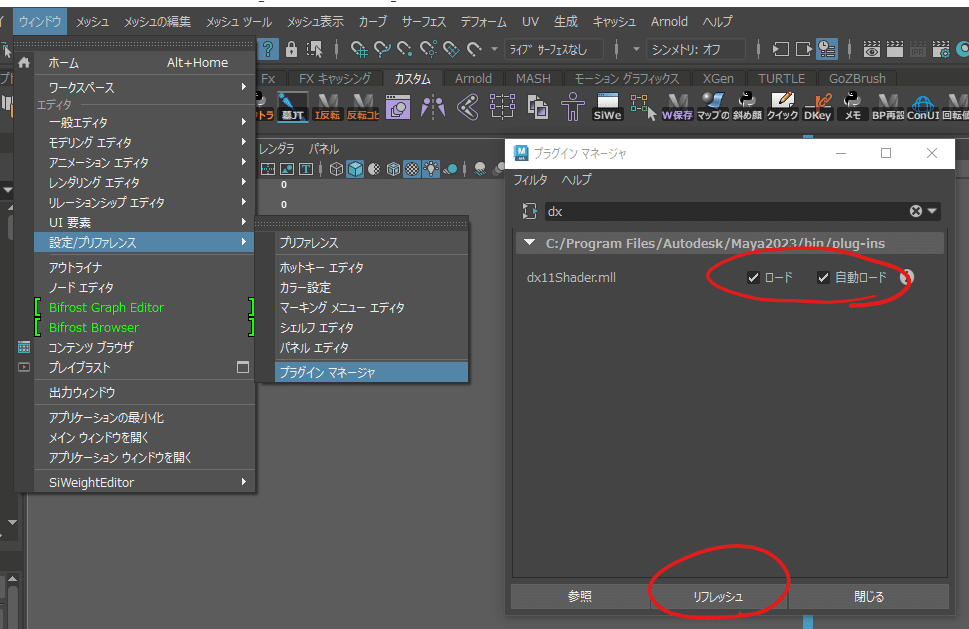Image resolution: width=969 pixels, height=629 pixels.
Task: Toggle viewport lighting with the light bulb icon
Action: tap(431, 168)
